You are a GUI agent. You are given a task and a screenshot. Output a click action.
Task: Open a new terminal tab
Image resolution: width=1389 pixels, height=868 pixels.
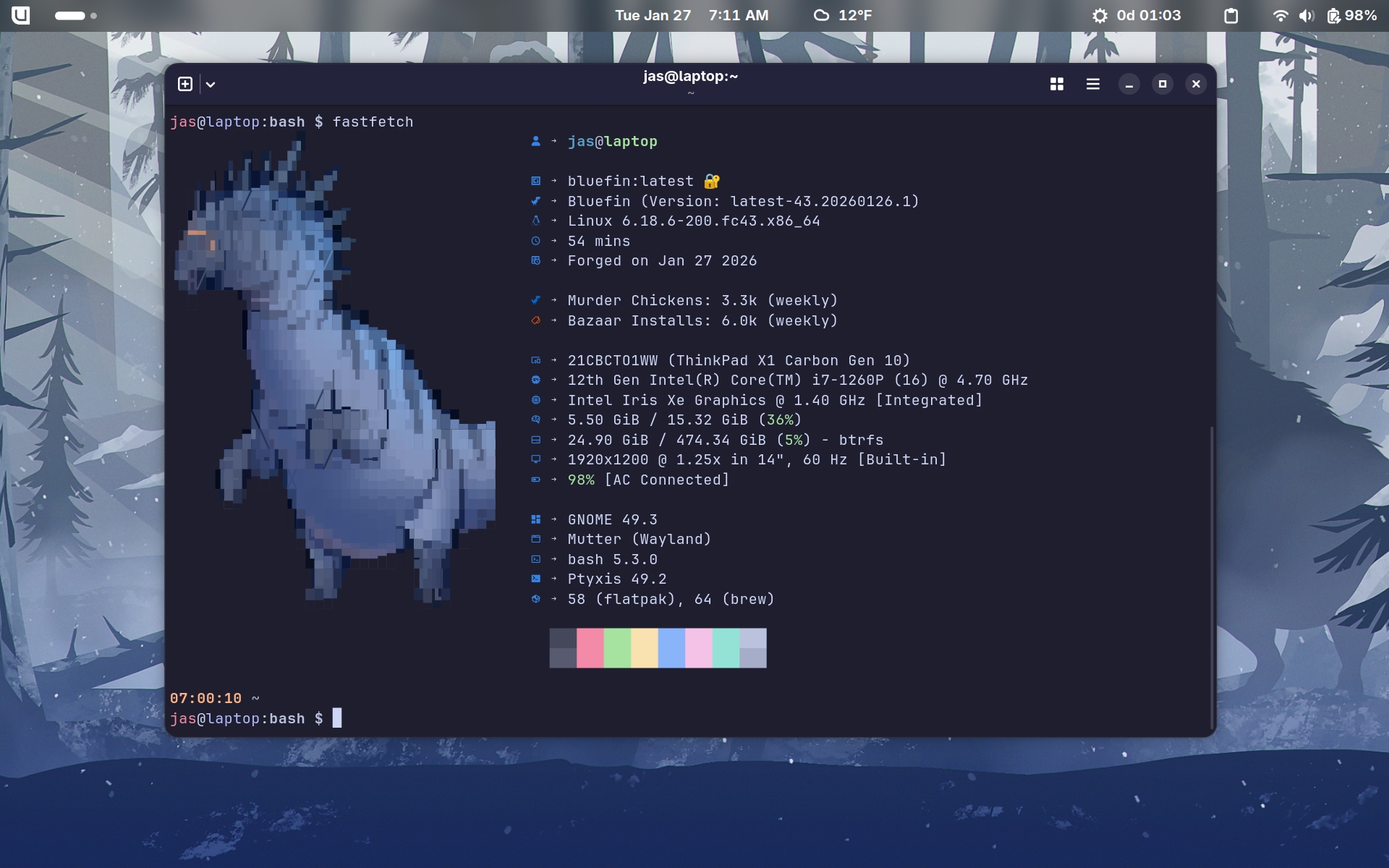click(185, 84)
